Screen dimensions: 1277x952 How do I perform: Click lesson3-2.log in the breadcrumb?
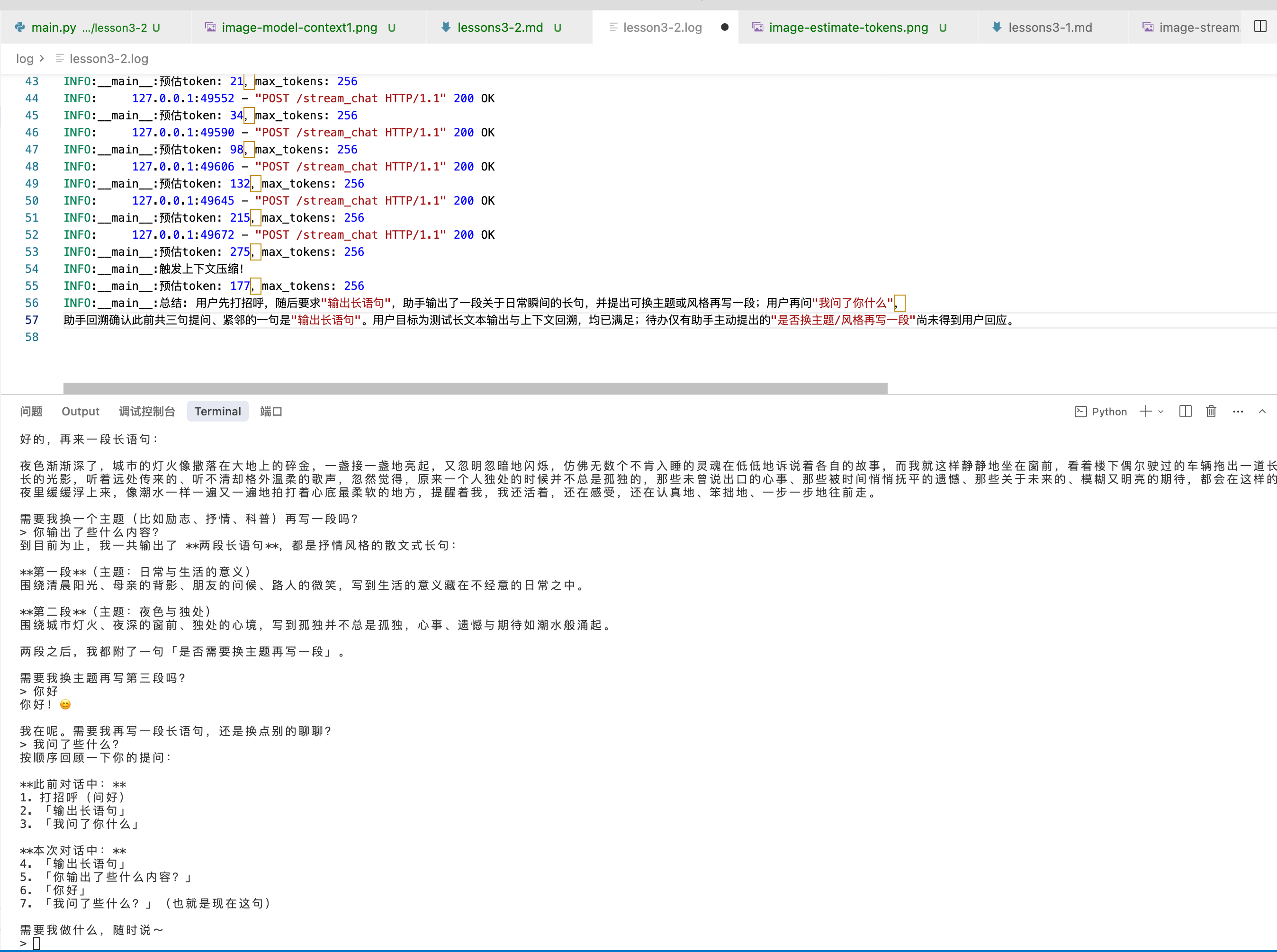pyautogui.click(x=108, y=59)
